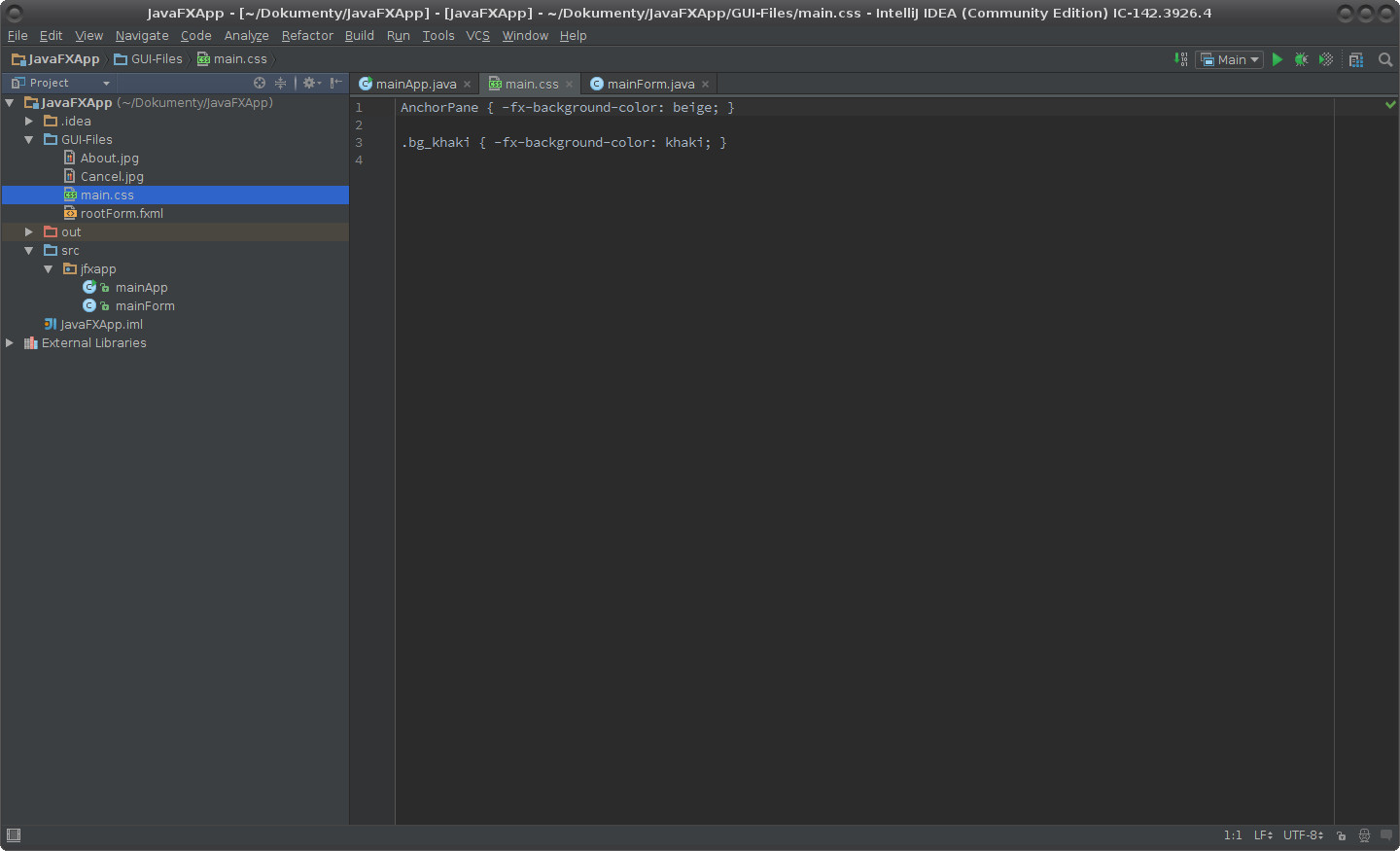This screenshot has width=1400, height=851.
Task: Open the Tools menu
Action: coord(438,36)
